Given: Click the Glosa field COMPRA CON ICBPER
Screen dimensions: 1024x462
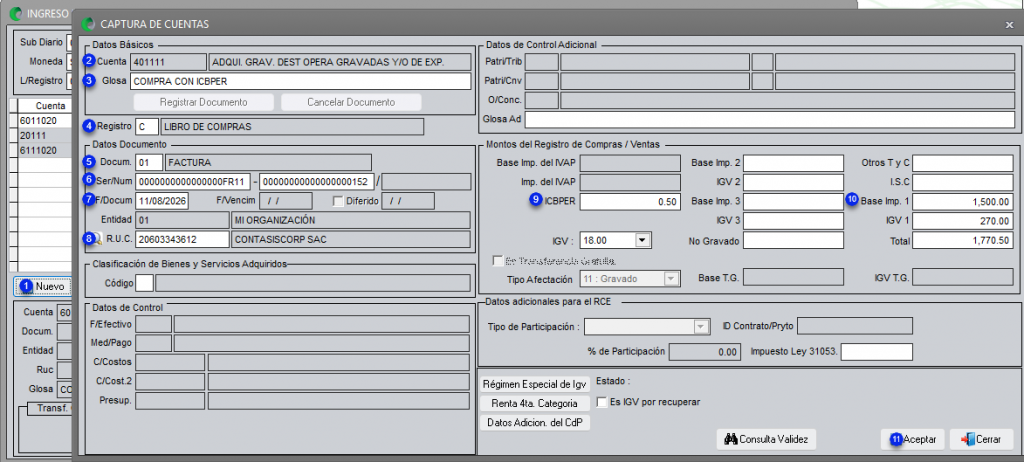Looking at the screenshot, I should (x=300, y=82).
